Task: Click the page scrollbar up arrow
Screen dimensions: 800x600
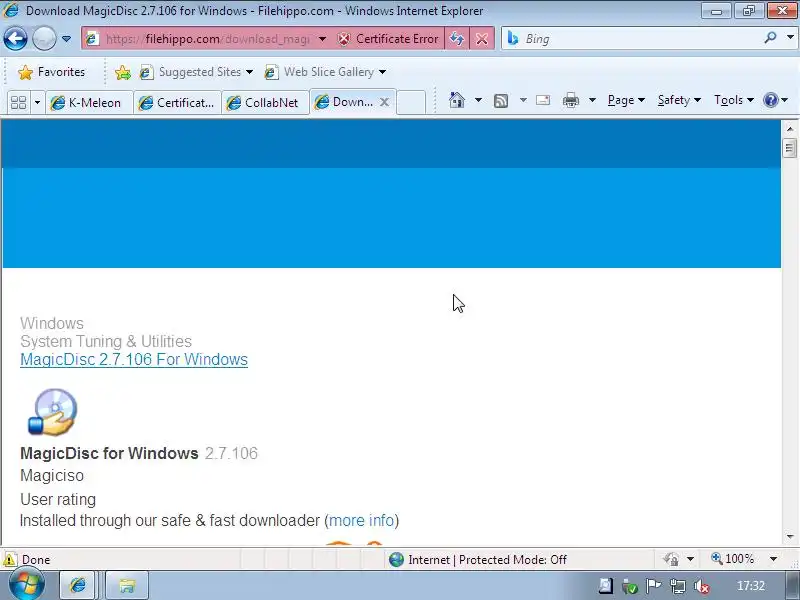Action: [789, 129]
